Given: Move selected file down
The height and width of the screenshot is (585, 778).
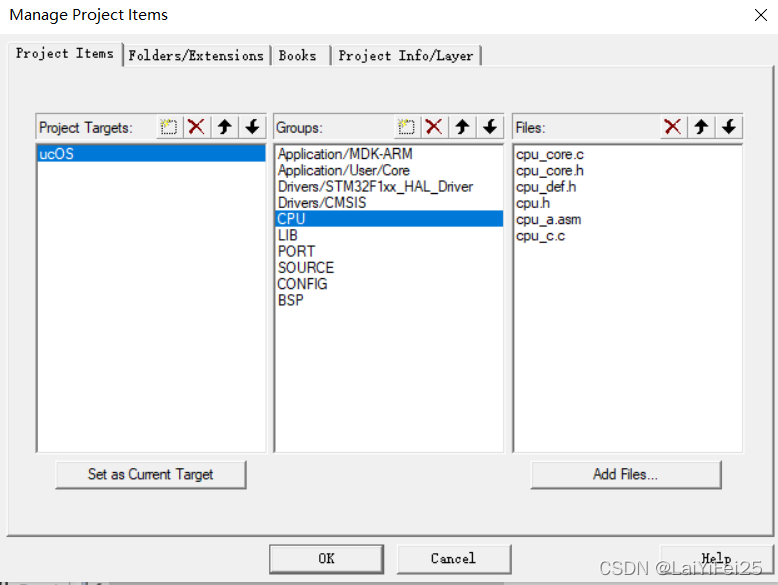Looking at the screenshot, I should coord(729,127).
